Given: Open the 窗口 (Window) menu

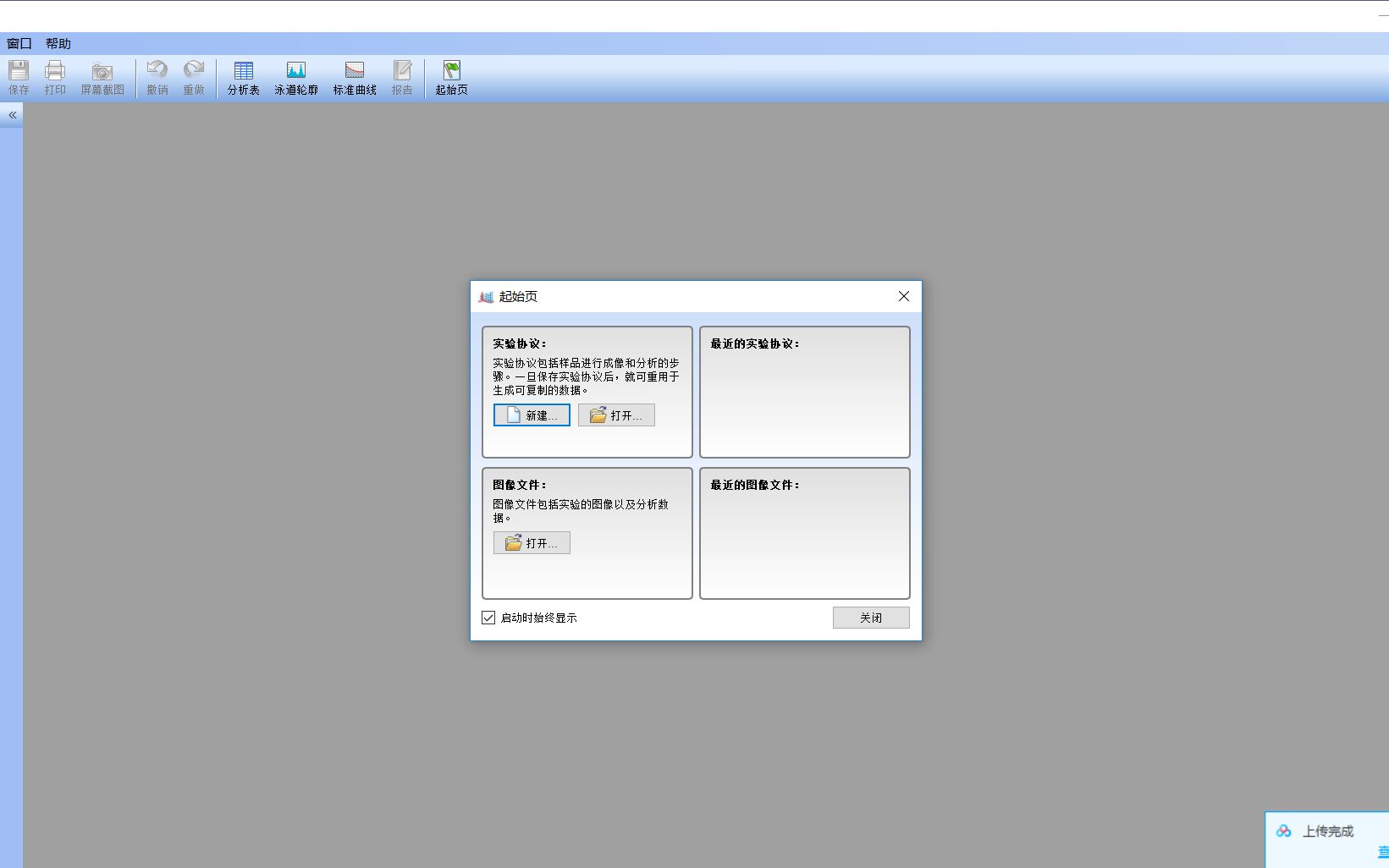Looking at the screenshot, I should [x=19, y=43].
